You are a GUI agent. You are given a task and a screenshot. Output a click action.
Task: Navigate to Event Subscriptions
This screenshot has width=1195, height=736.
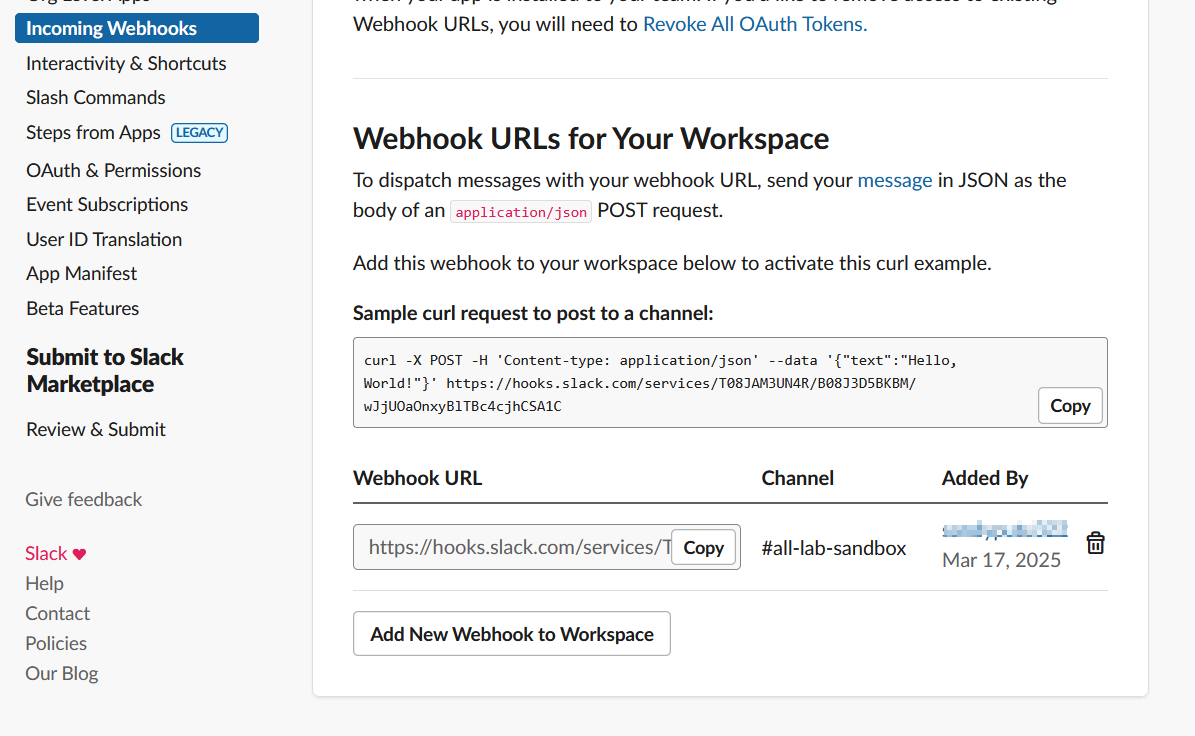tap(107, 204)
